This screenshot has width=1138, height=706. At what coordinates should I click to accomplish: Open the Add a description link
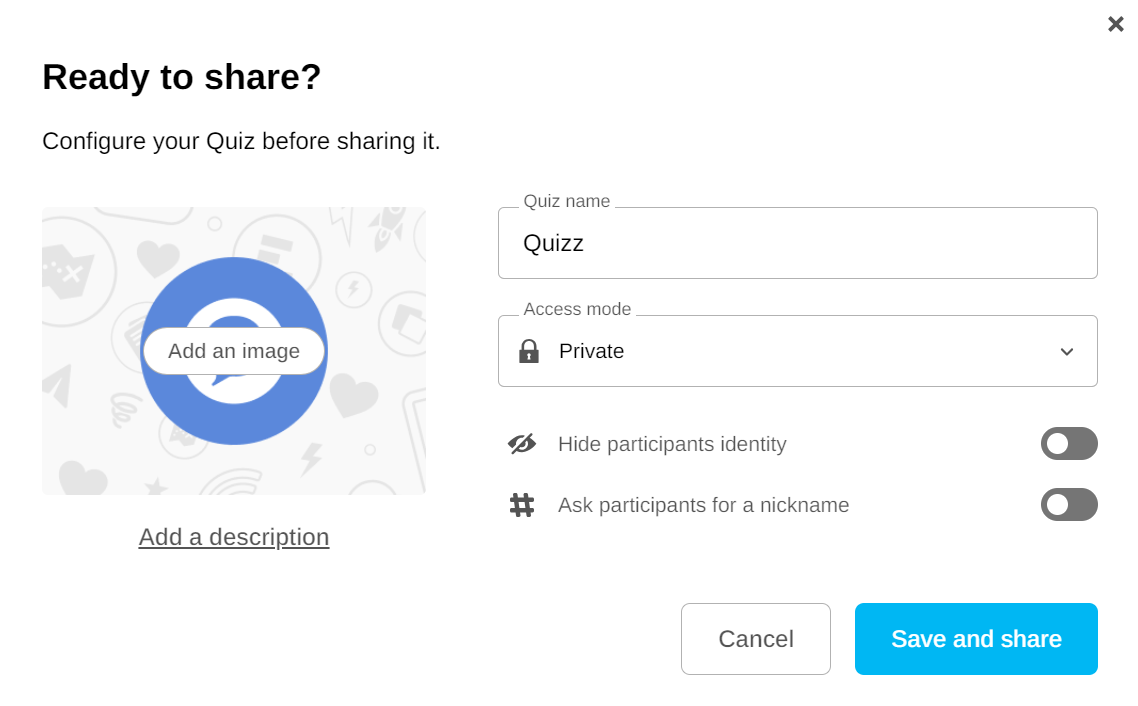(234, 537)
